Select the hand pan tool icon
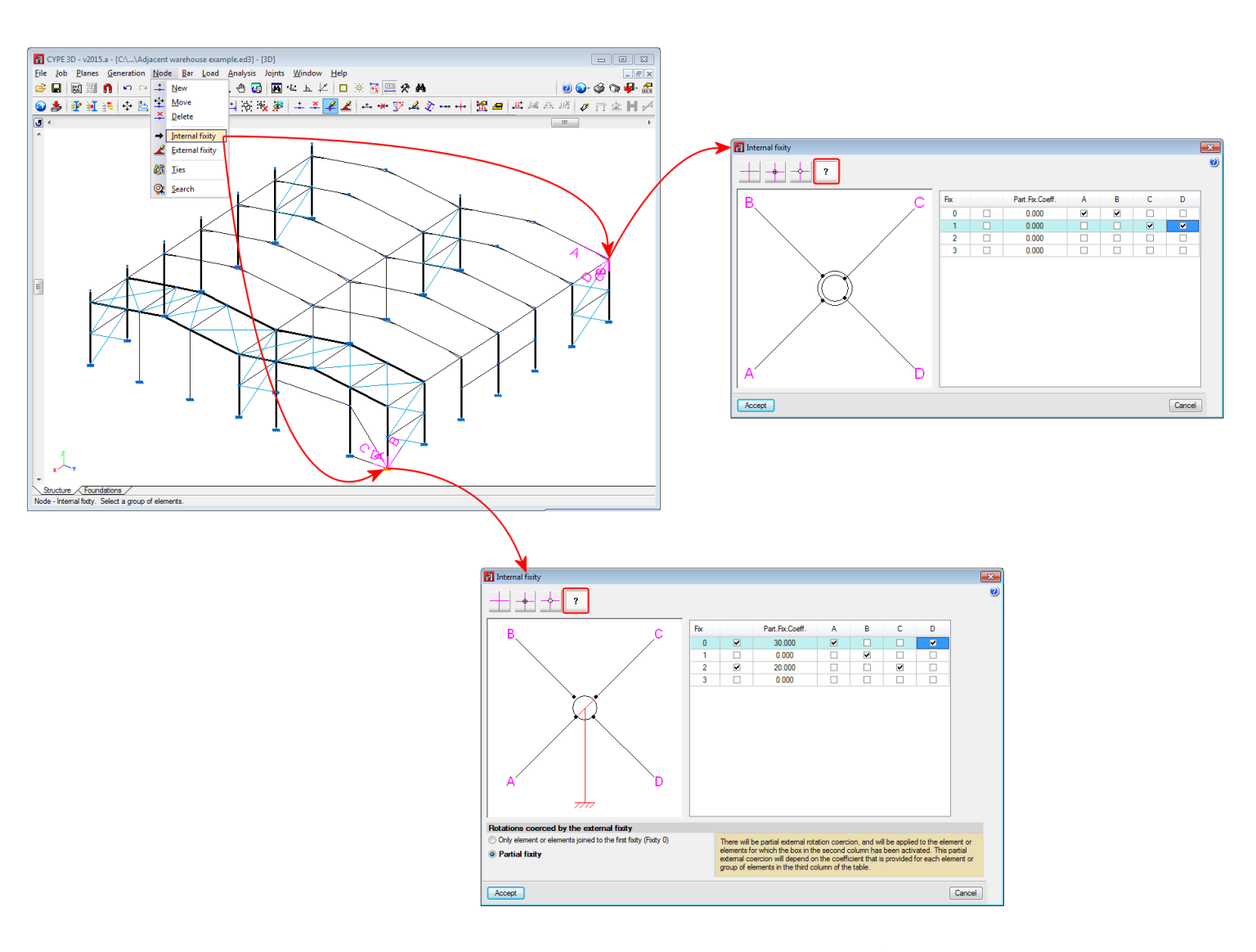 [x=241, y=88]
